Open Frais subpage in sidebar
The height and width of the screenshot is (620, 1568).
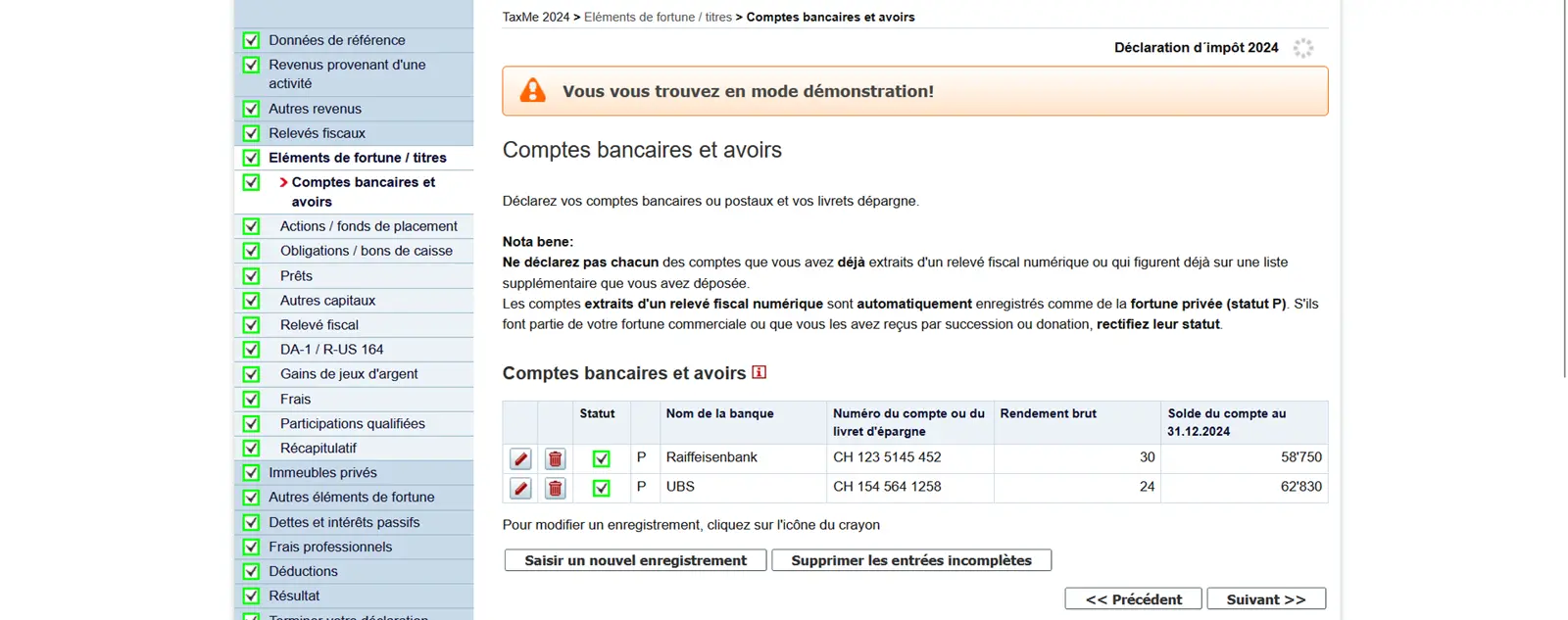coord(295,399)
